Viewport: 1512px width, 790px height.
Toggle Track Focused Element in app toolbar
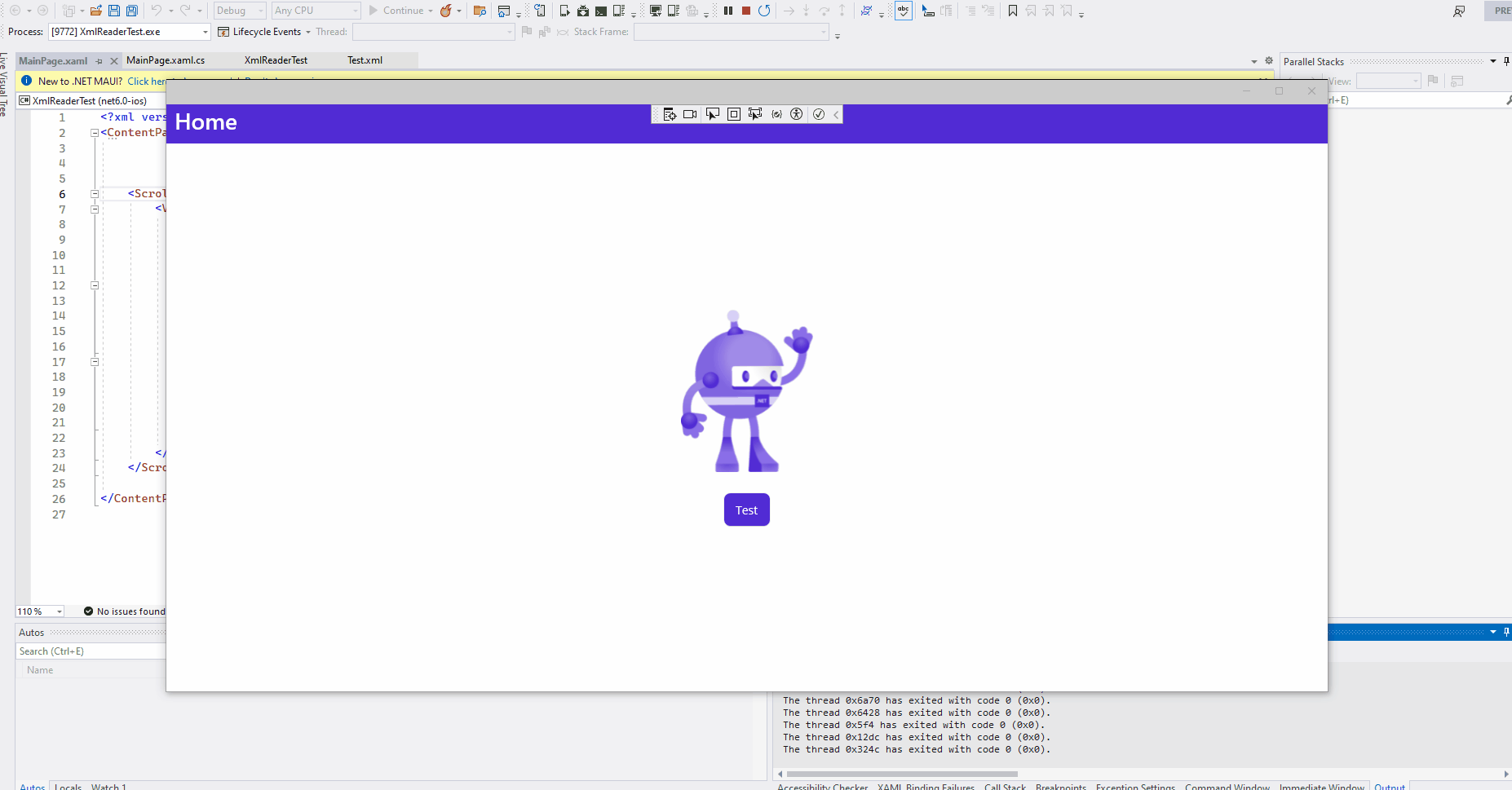pos(755,114)
